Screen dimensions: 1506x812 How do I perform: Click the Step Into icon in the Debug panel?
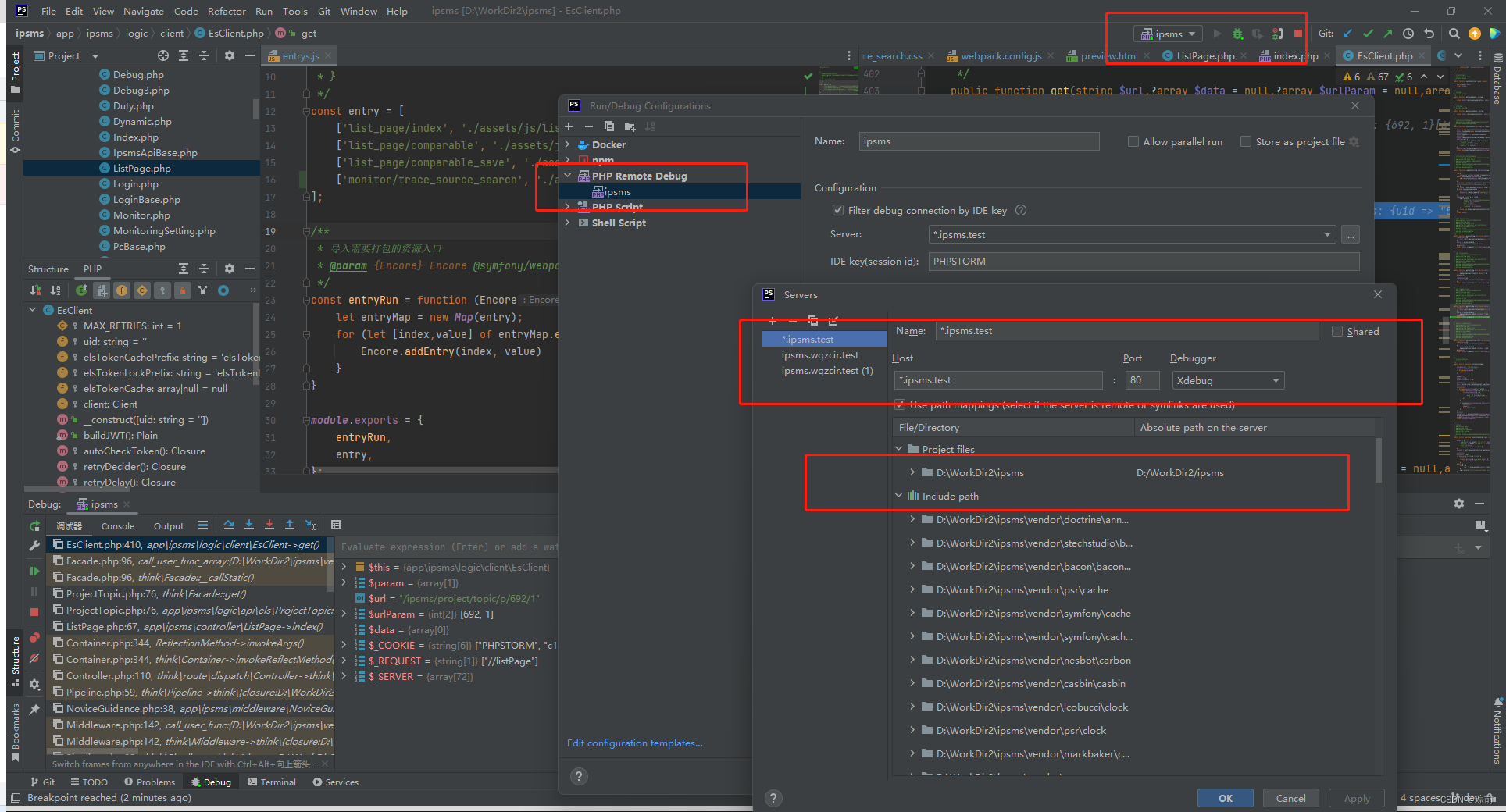click(248, 525)
